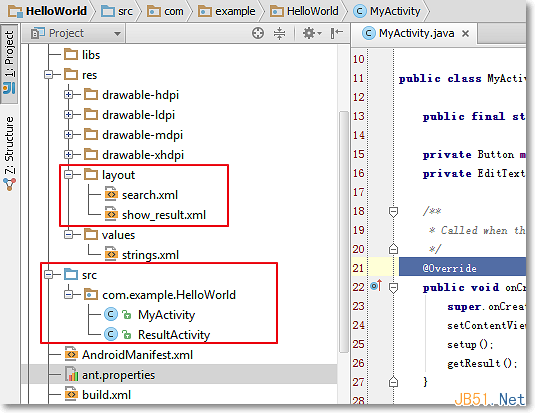Collapse the src folder

49,274
